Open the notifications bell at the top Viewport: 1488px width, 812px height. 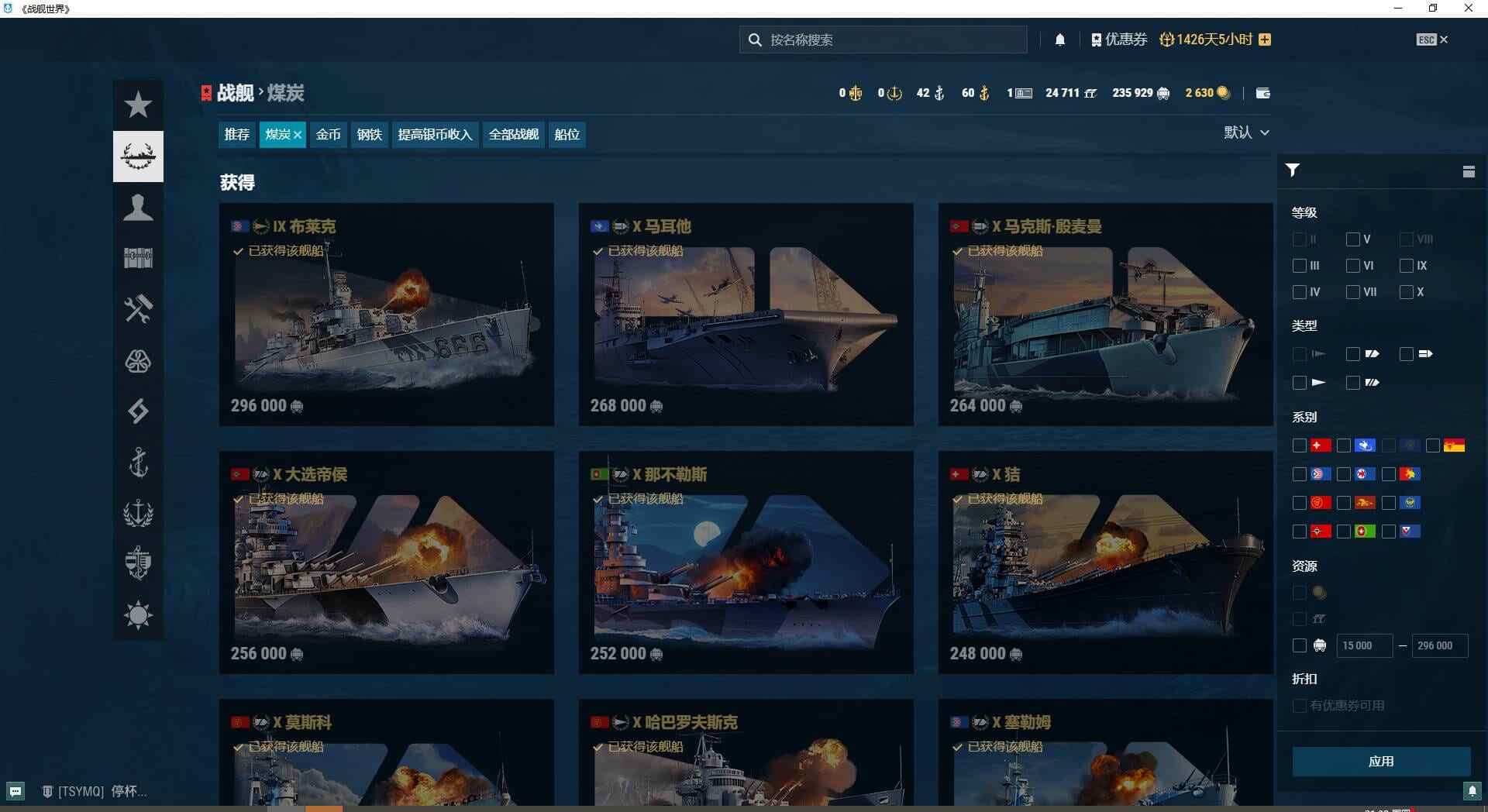point(1059,40)
